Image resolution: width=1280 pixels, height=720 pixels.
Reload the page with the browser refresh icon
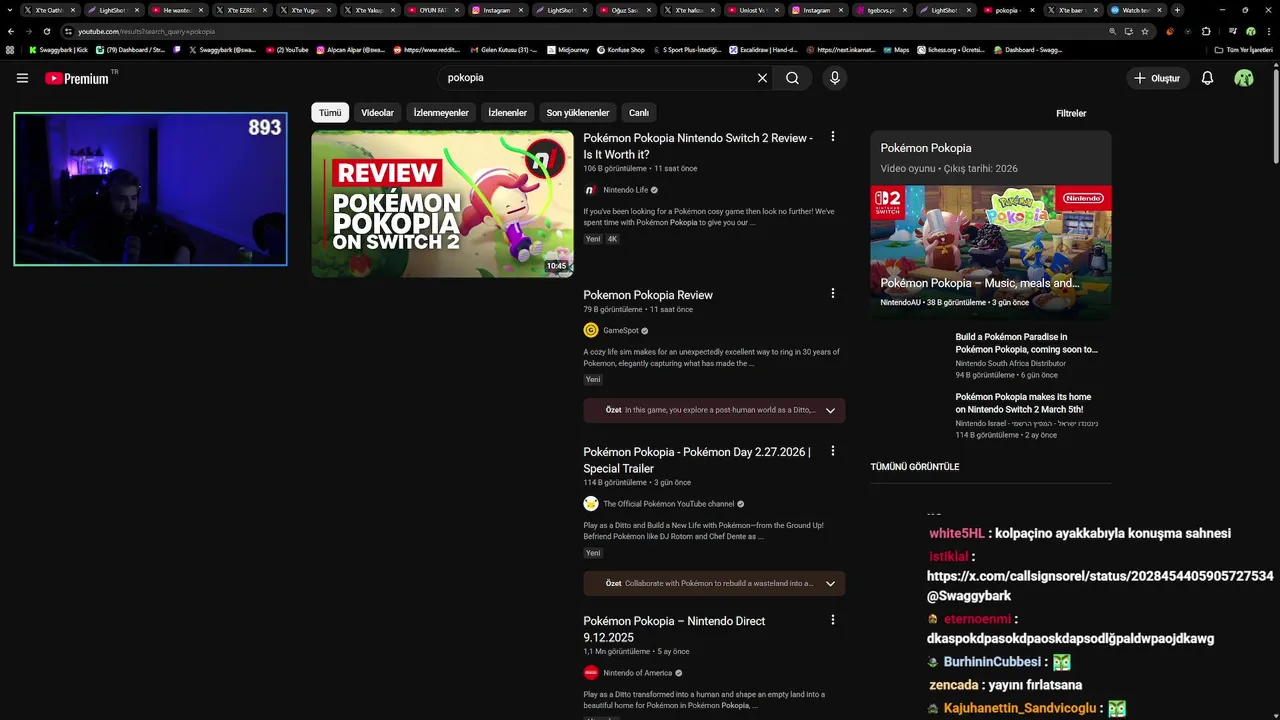click(46, 31)
